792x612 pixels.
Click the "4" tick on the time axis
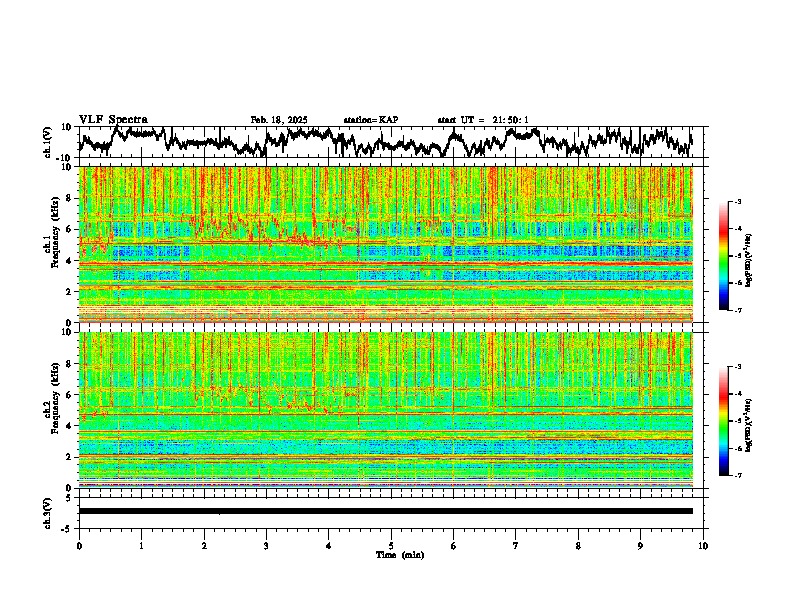[x=328, y=546]
